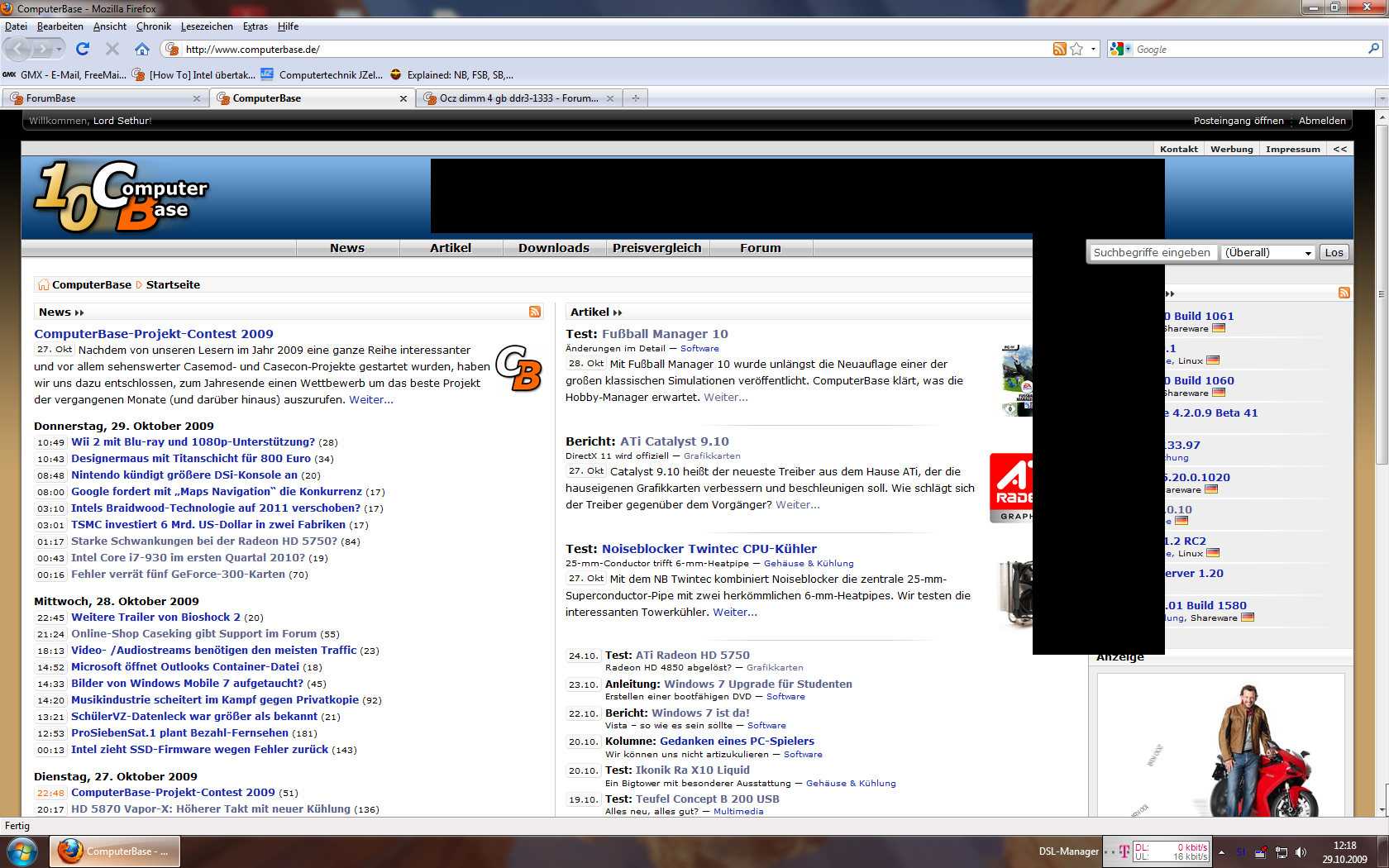
Task: Open address bar history dropdown
Action: pyautogui.click(x=1093, y=50)
